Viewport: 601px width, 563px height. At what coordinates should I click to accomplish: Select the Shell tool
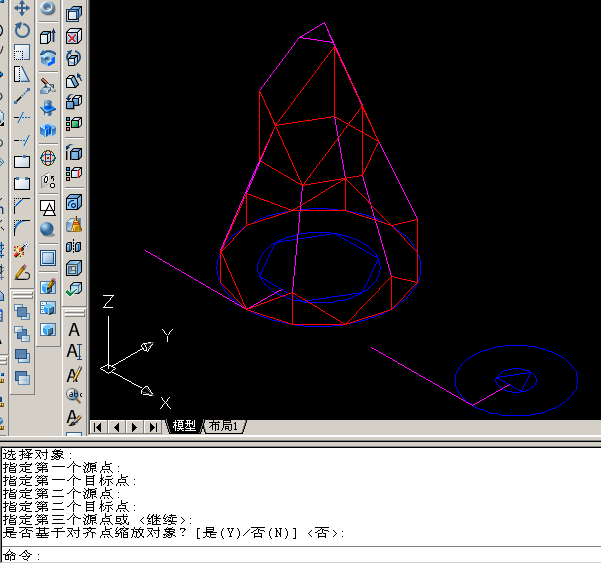click(x=74, y=268)
